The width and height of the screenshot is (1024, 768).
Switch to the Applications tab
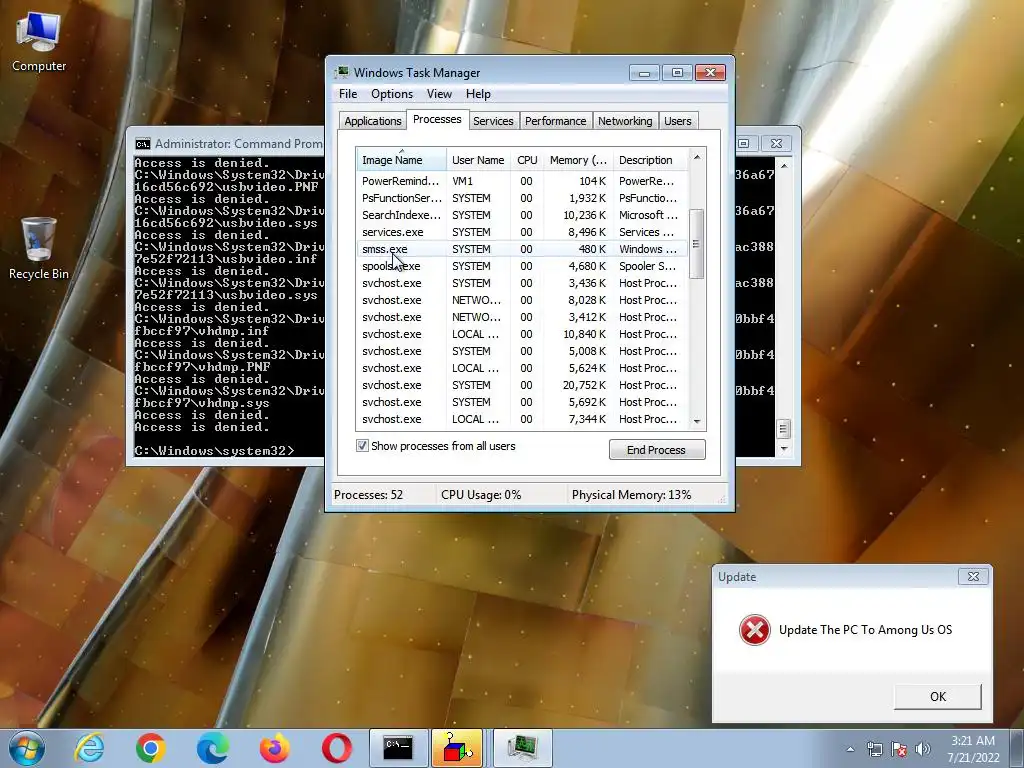(x=373, y=121)
